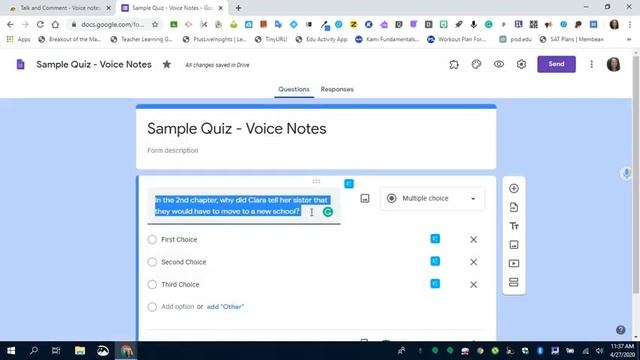640x360 pixels.
Task: Switch to Talk and Comment browser tab
Action: click(x=60, y=8)
